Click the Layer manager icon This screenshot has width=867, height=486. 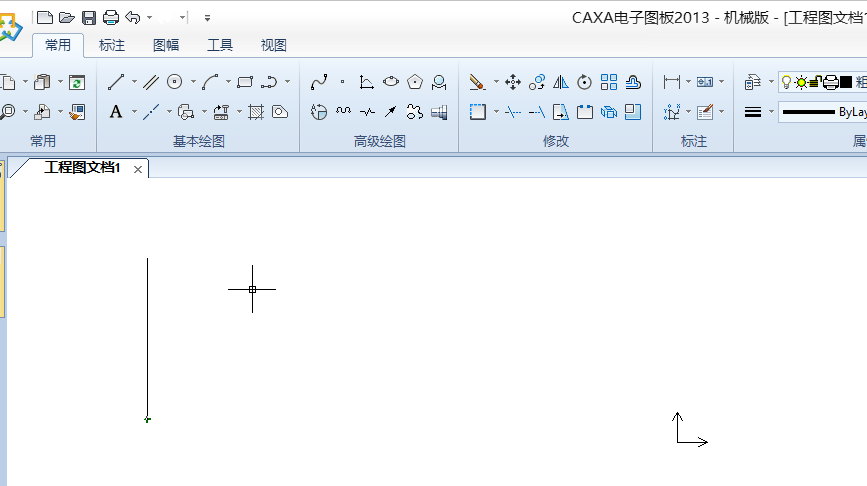[x=753, y=82]
